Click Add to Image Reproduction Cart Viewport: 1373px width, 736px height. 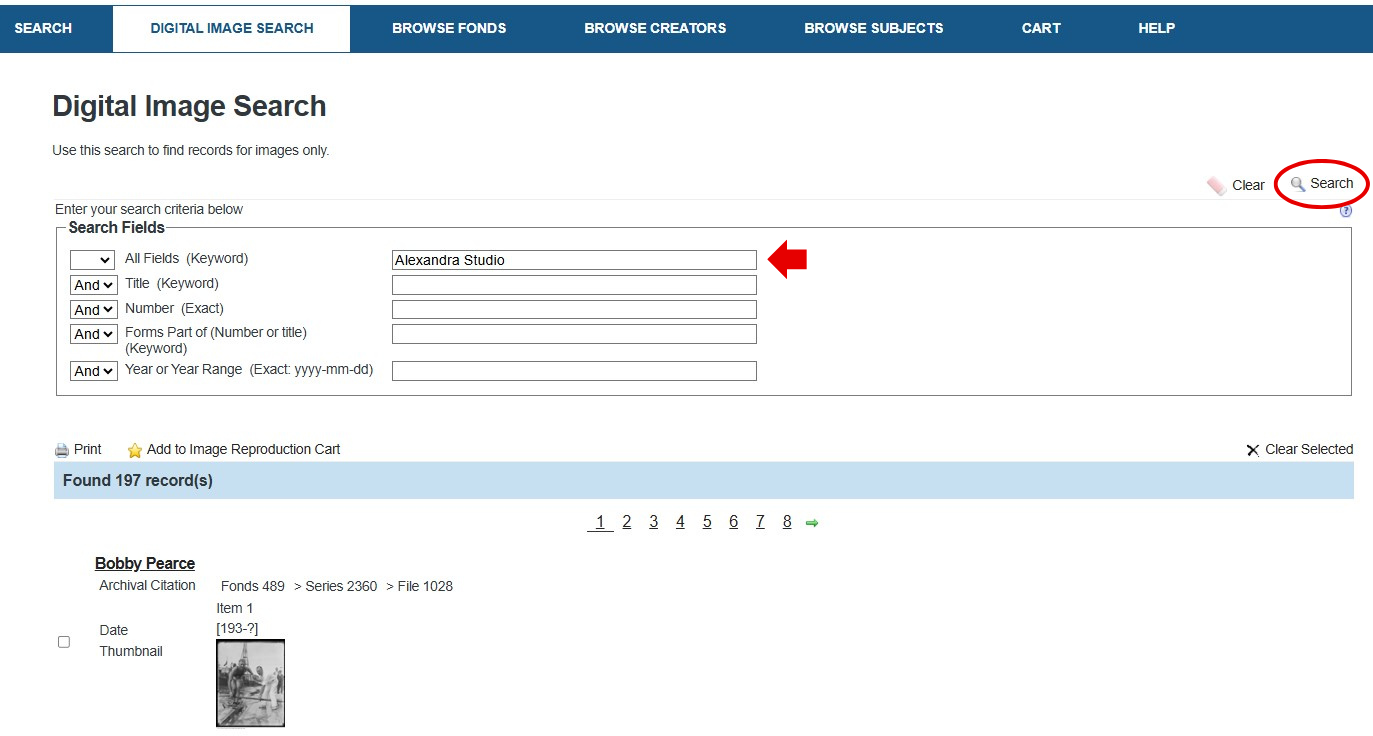coord(244,449)
